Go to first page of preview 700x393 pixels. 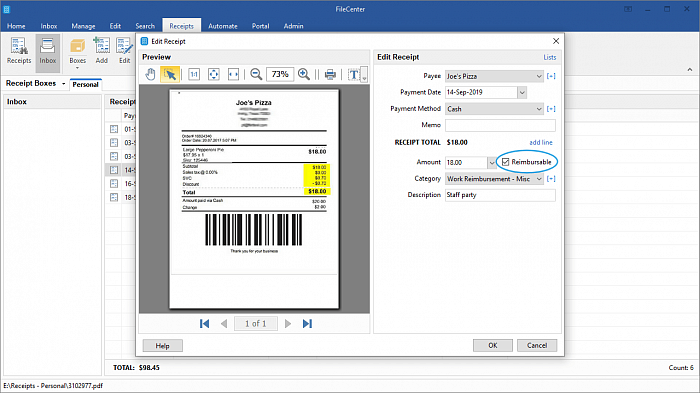[204, 323]
